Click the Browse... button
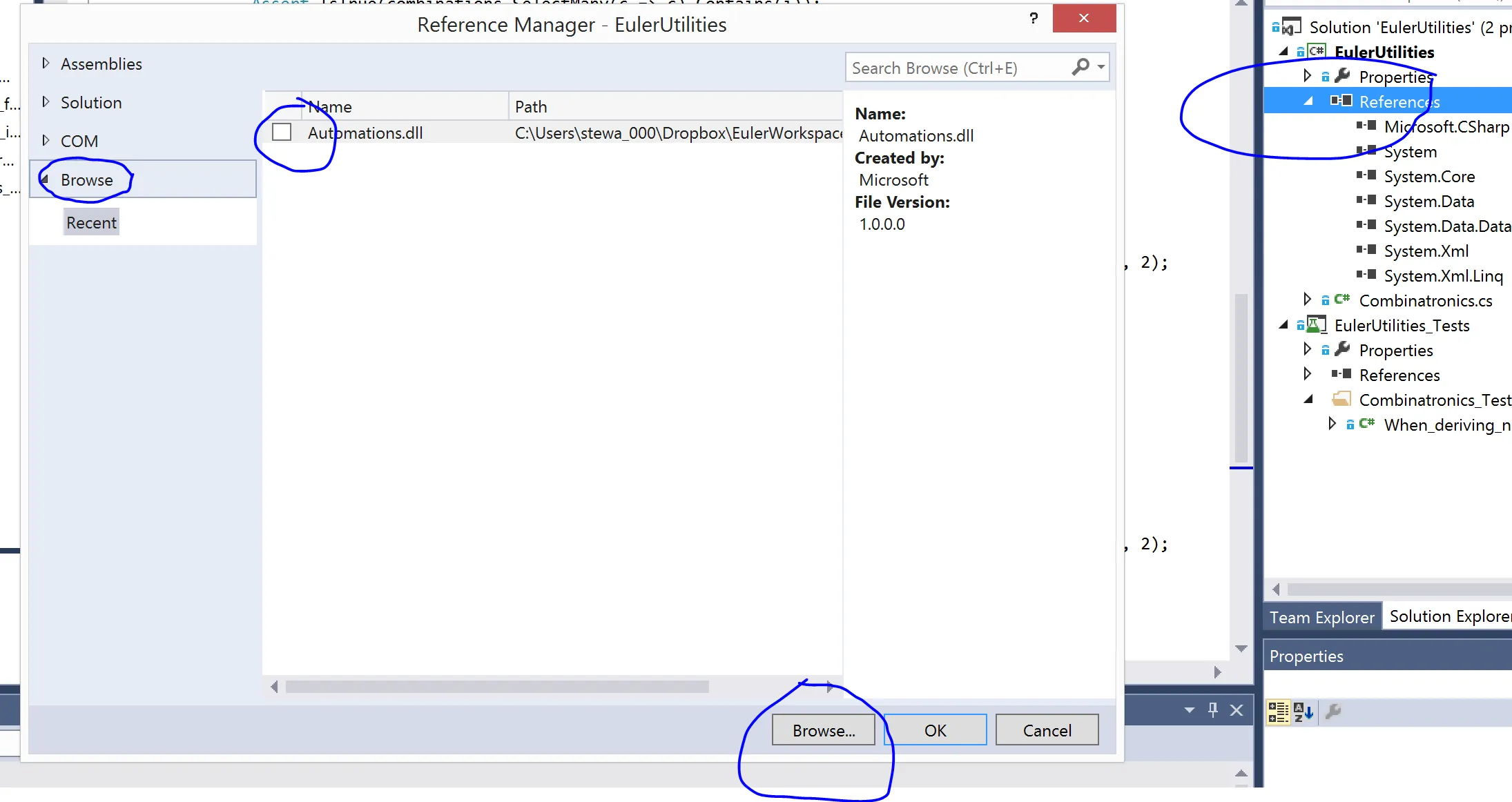Image resolution: width=1512 pixels, height=802 pixels. [x=824, y=730]
